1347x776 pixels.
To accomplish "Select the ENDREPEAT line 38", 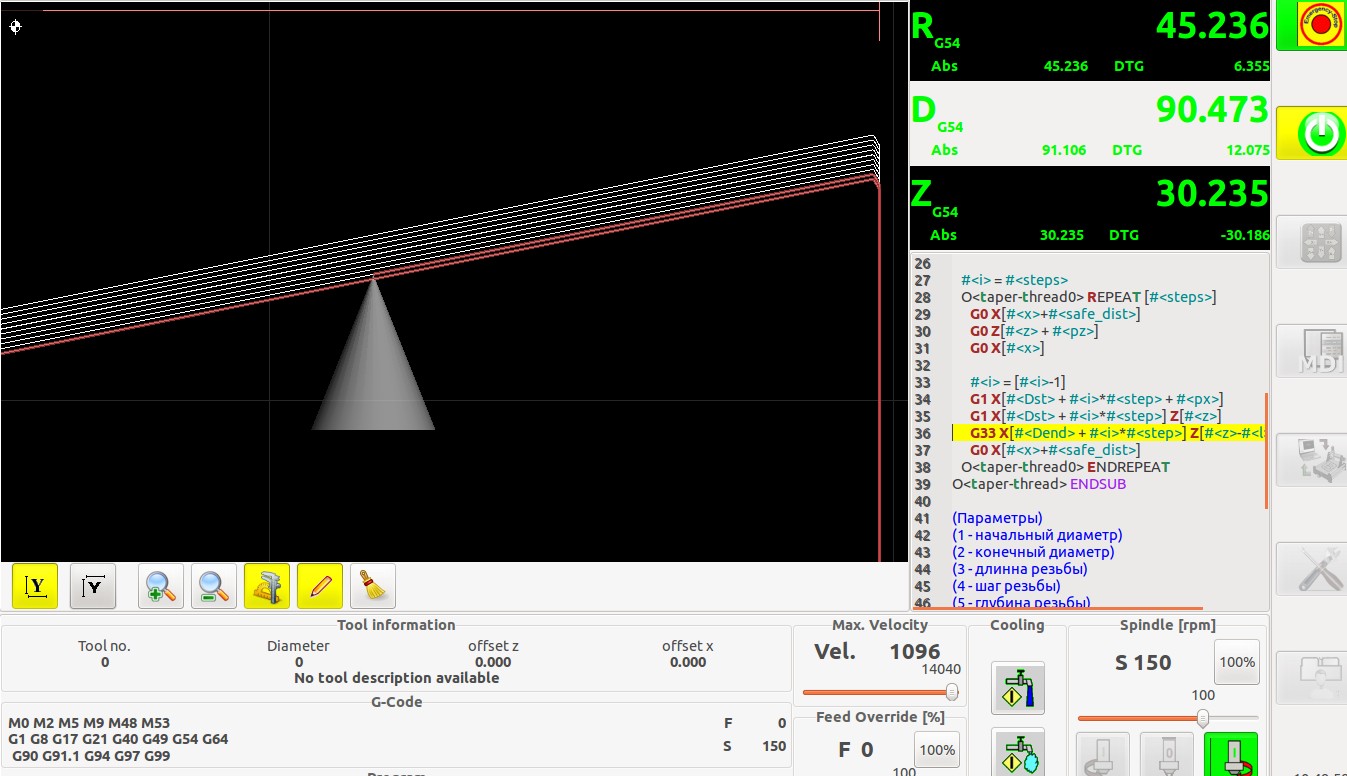I will (x=1065, y=467).
